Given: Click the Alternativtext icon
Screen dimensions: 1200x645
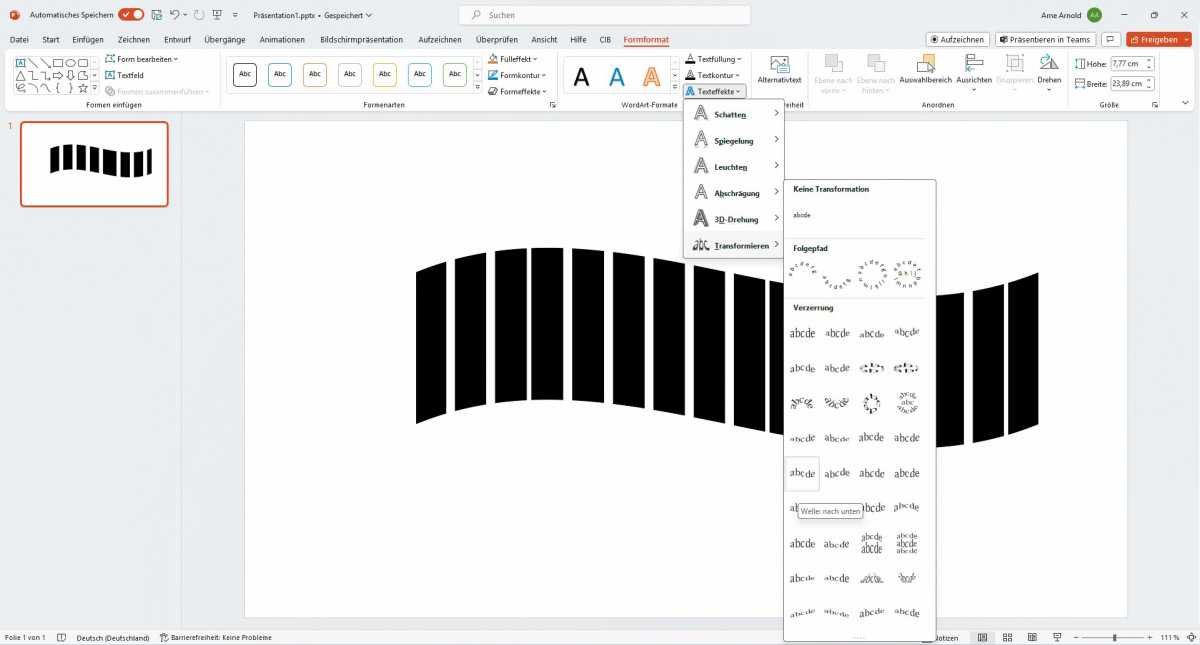Looking at the screenshot, I should 779,70.
